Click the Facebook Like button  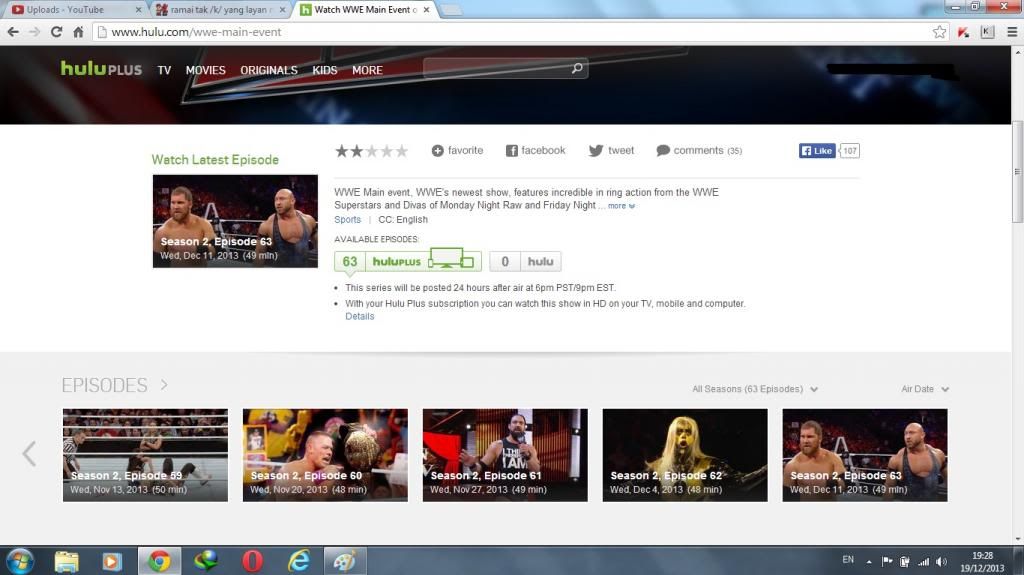tap(817, 151)
